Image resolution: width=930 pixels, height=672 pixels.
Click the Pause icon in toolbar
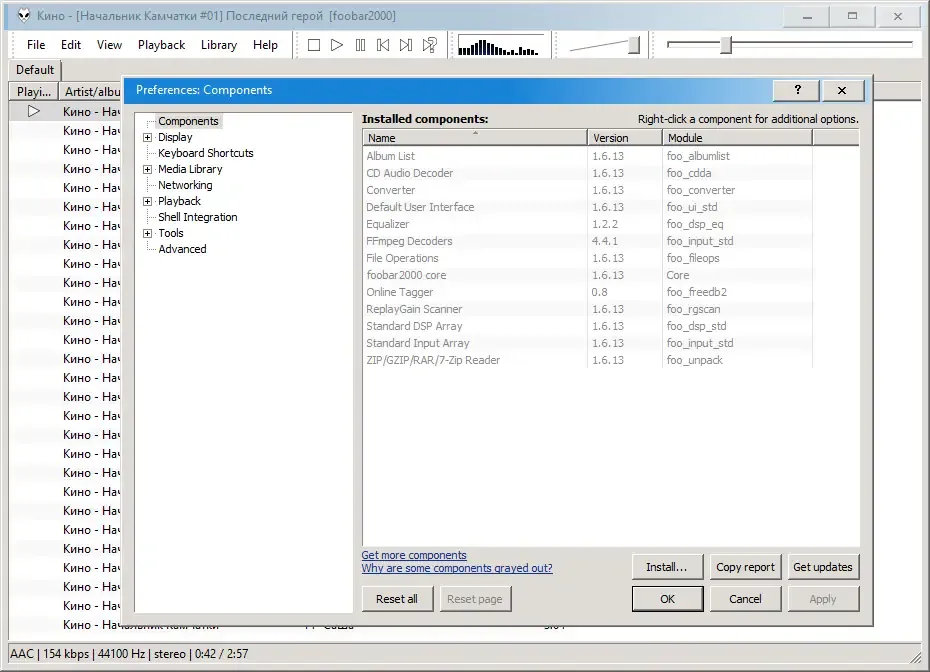click(x=360, y=45)
